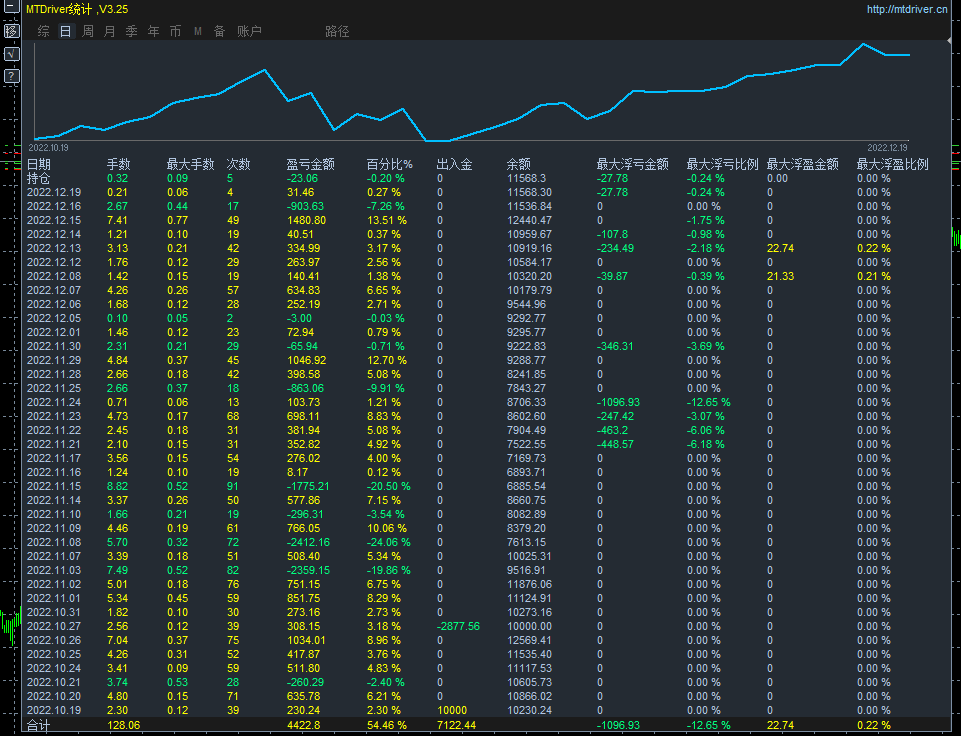This screenshot has width=961, height=736.
Task: Toggle the √ checkmark button
Action: [x=12, y=54]
